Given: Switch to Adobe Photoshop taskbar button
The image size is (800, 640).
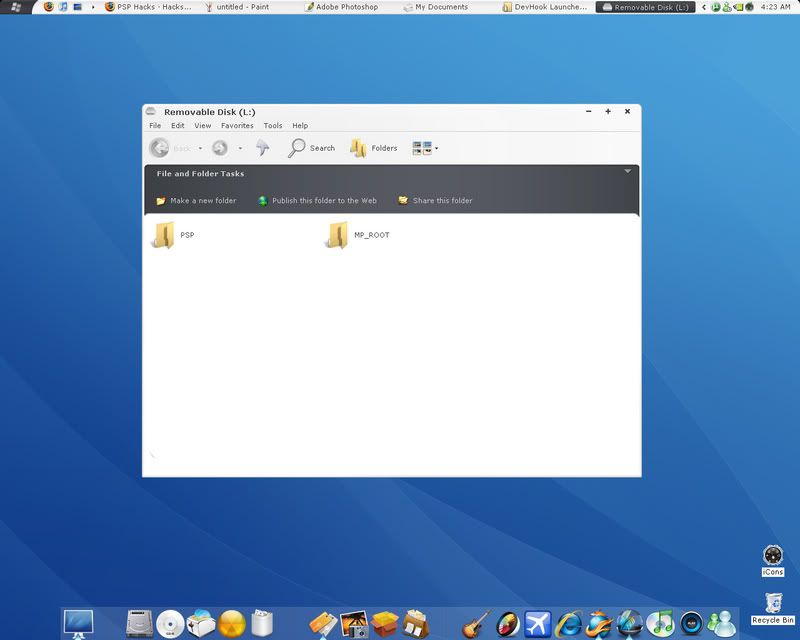Looking at the screenshot, I should tap(341, 7).
